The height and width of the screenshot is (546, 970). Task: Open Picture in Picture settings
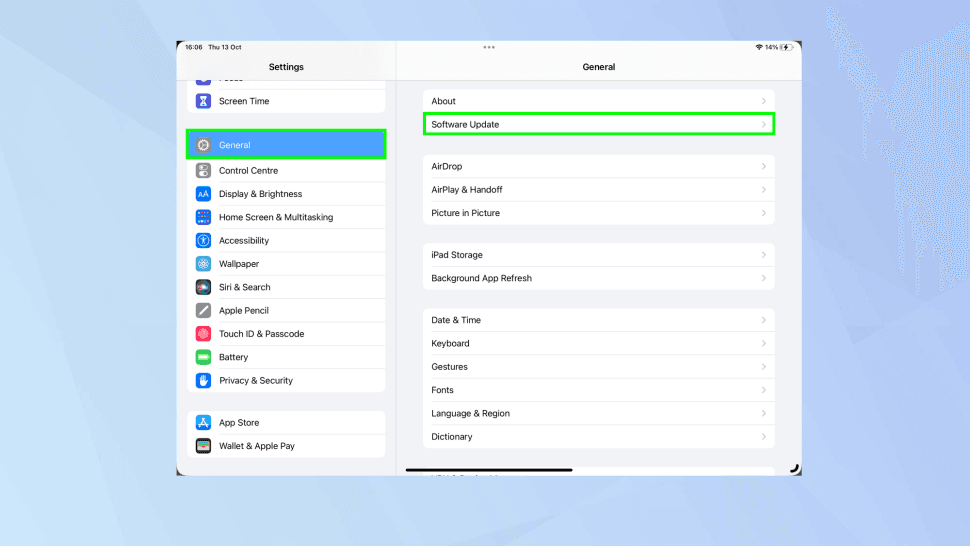click(598, 213)
